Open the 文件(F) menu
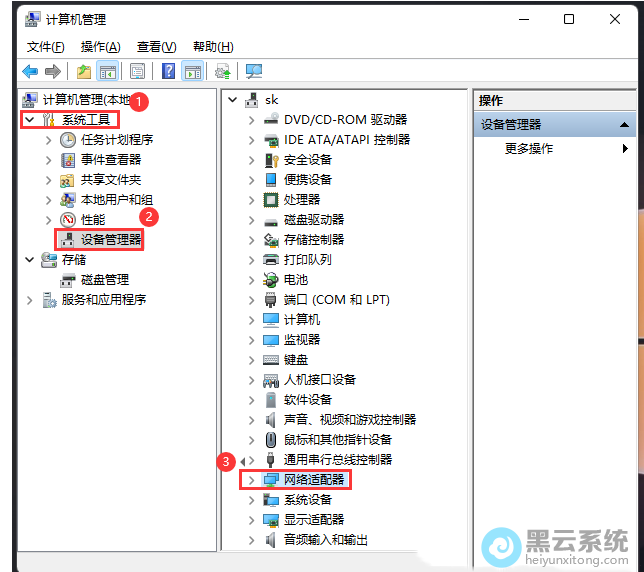 pyautogui.click(x=45, y=47)
